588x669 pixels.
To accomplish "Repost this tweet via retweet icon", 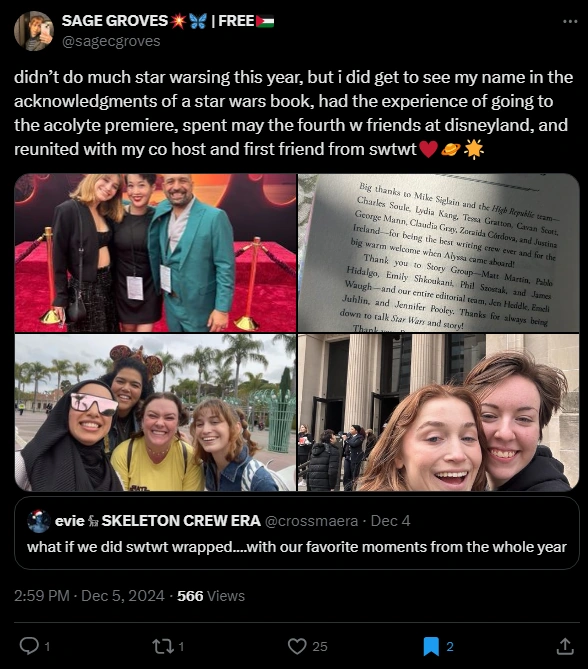I will (x=163, y=646).
